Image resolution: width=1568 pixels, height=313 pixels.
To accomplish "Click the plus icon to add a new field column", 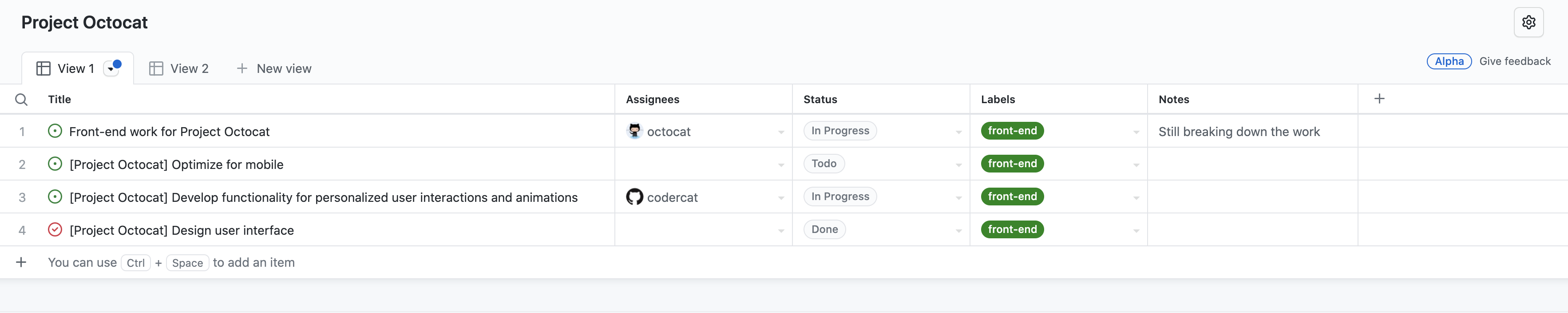I will point(1379,98).
